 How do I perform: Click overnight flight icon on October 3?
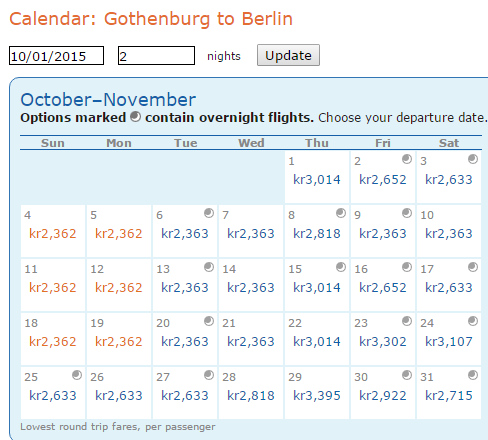(473, 159)
